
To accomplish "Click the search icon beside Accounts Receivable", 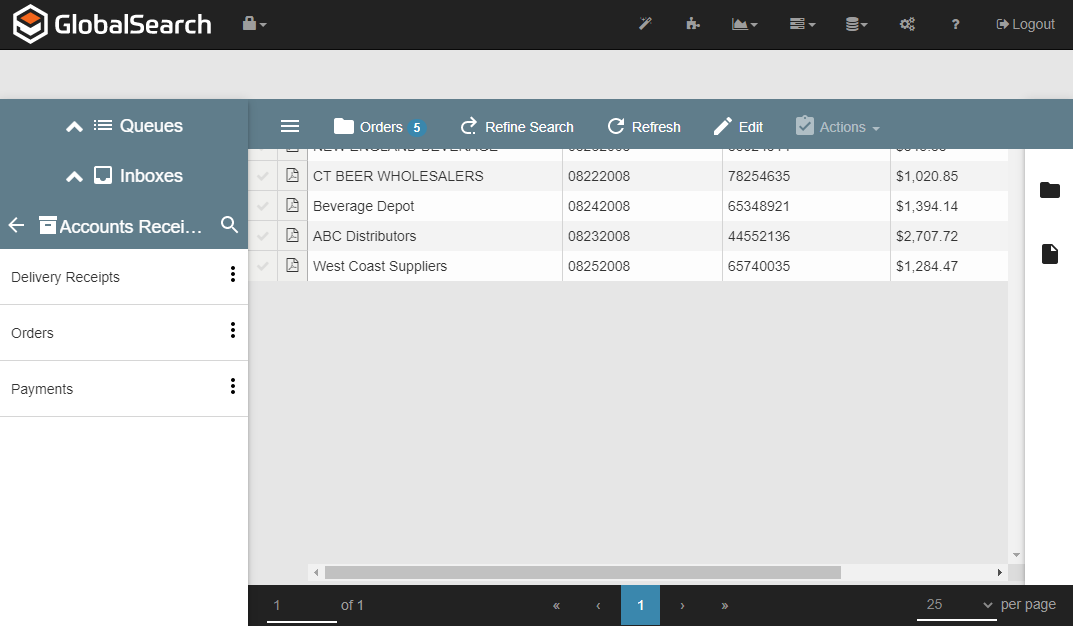I will (229, 225).
